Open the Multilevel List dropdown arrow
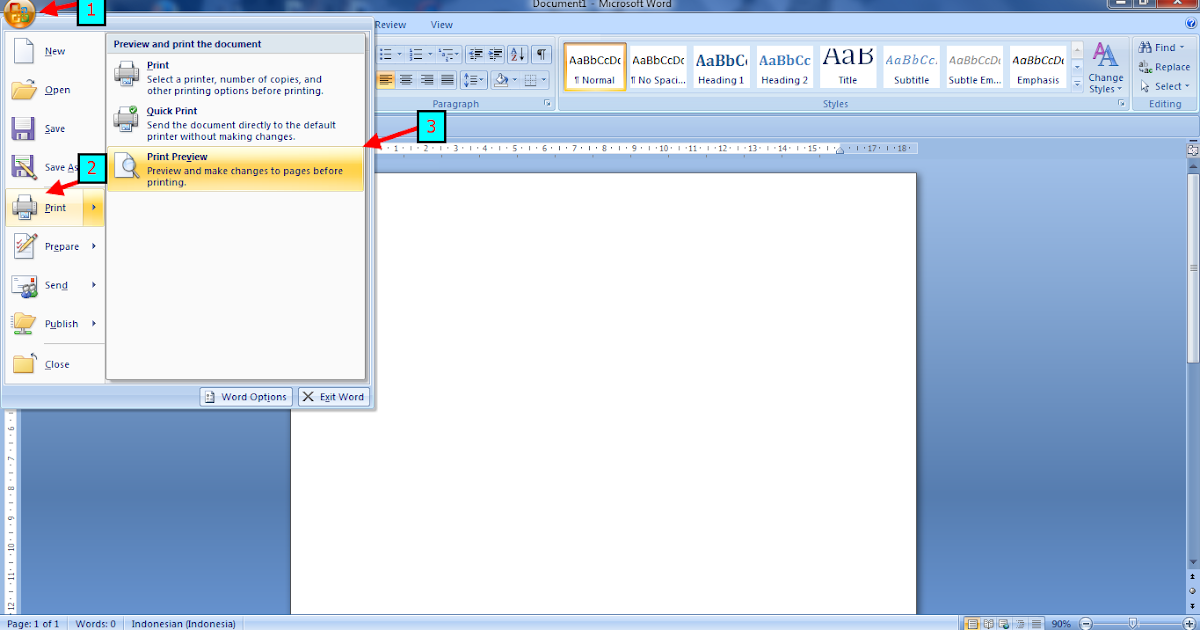 [x=457, y=54]
